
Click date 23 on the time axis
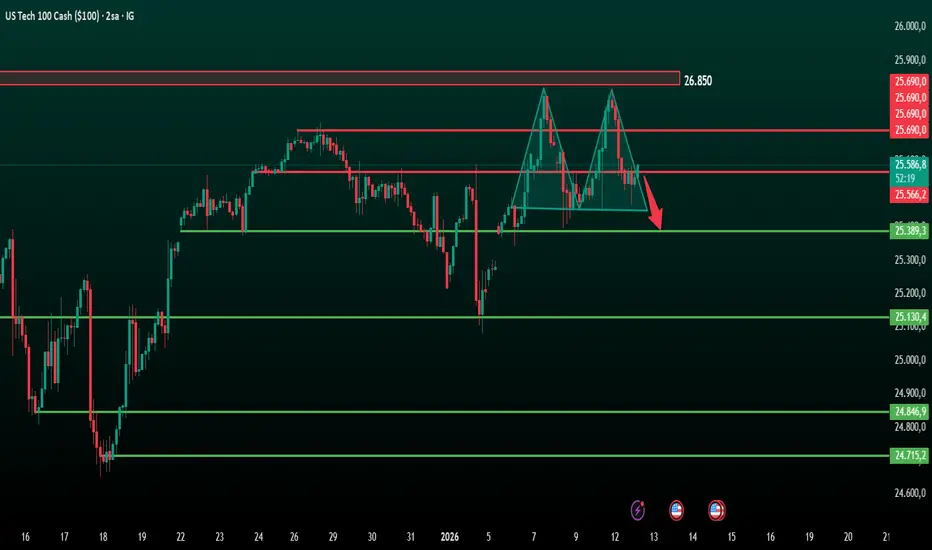[219, 537]
